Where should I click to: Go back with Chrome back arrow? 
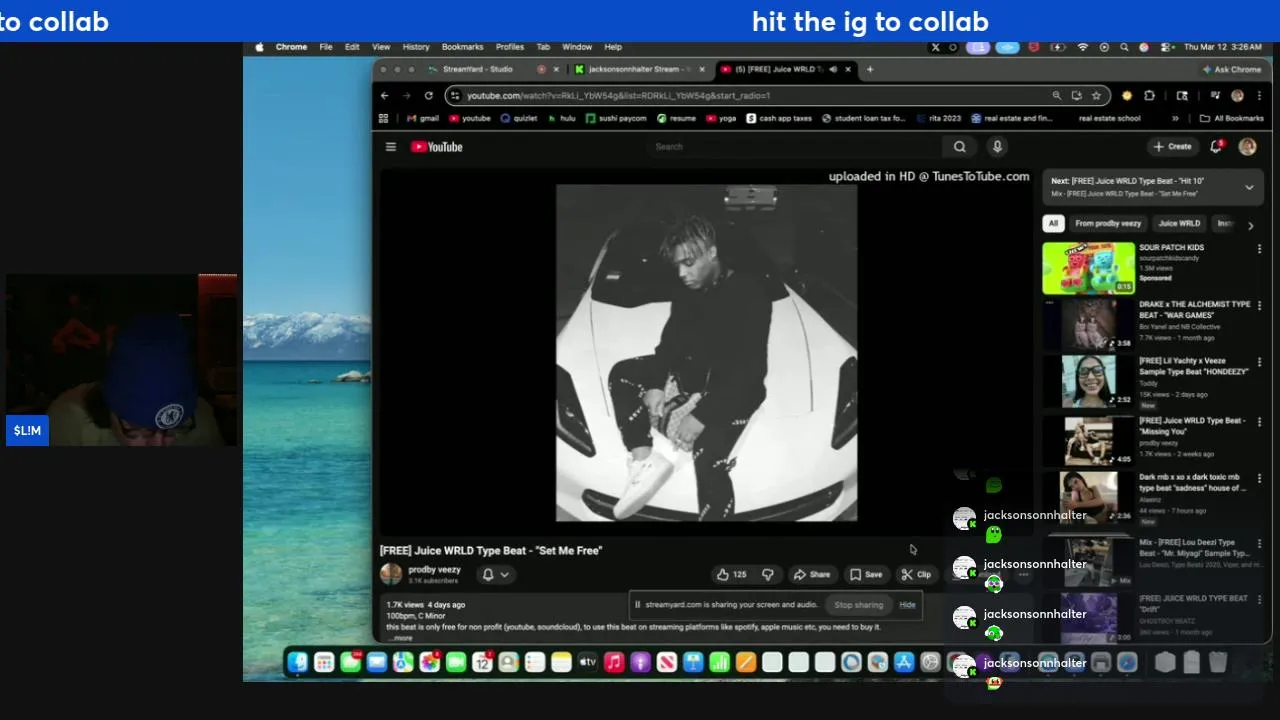(x=385, y=96)
